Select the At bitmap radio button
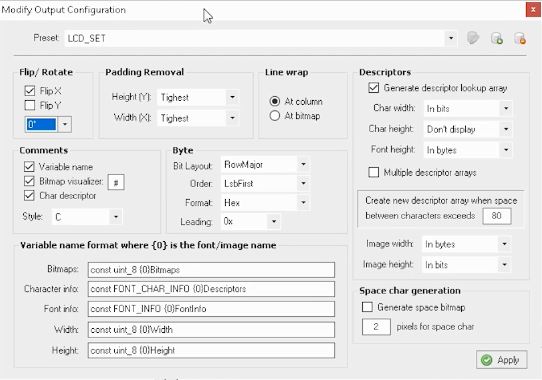Viewport: 542px width, 380px height. [x=274, y=115]
